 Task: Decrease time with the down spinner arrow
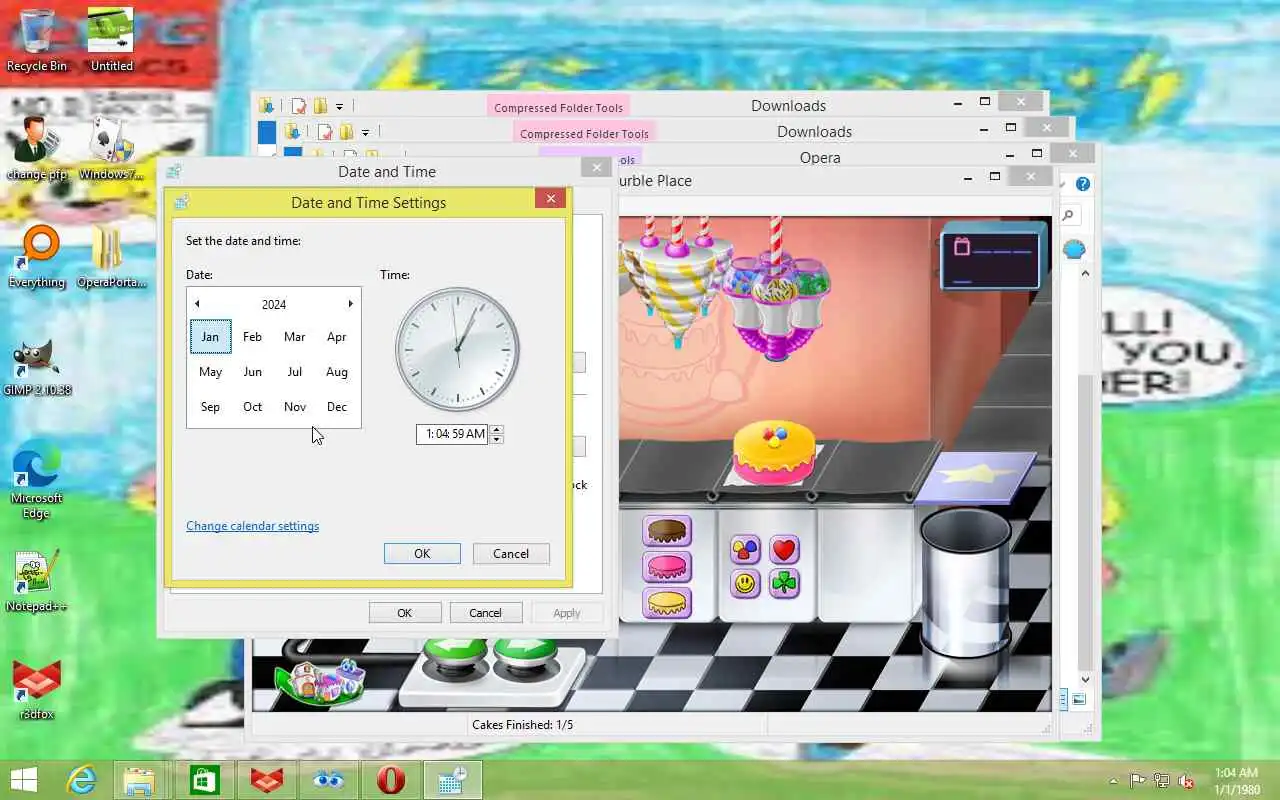[x=497, y=439]
